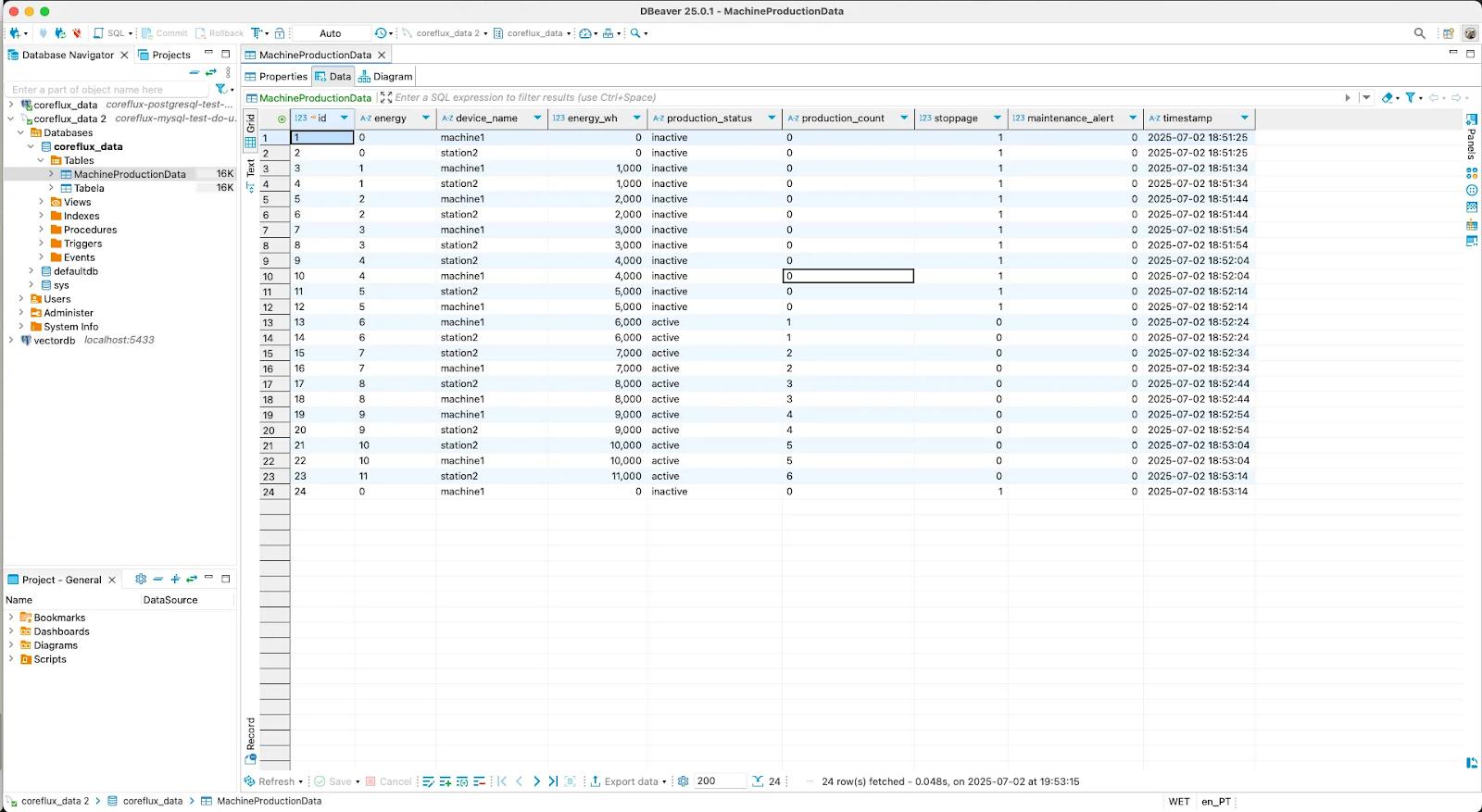Click the Reconnect database toolbar icon
Image resolution: width=1482 pixels, height=812 pixels.
60,33
